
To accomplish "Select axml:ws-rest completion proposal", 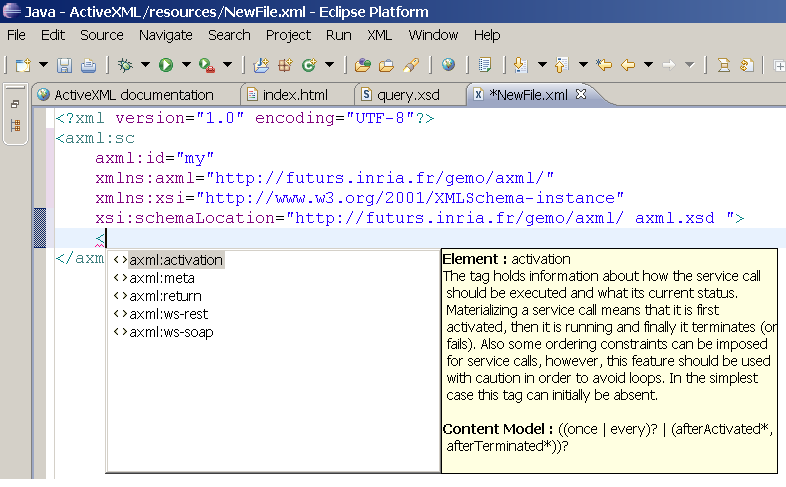I will (x=160, y=314).
